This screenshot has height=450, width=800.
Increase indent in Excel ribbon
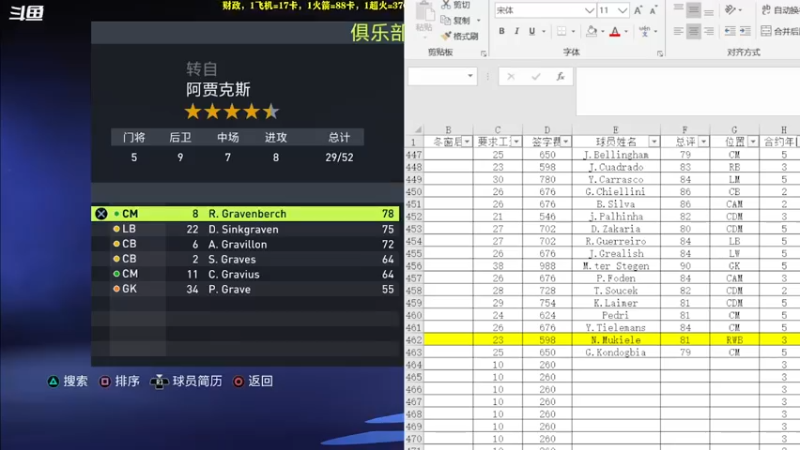point(745,31)
